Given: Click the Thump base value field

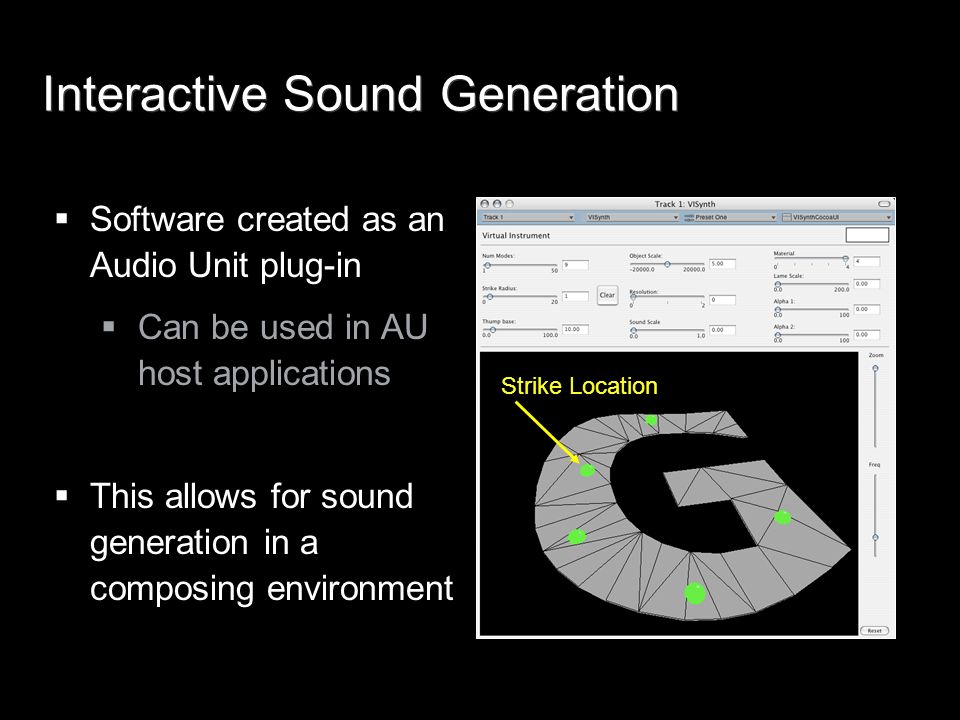Looking at the screenshot, I should coord(575,329).
